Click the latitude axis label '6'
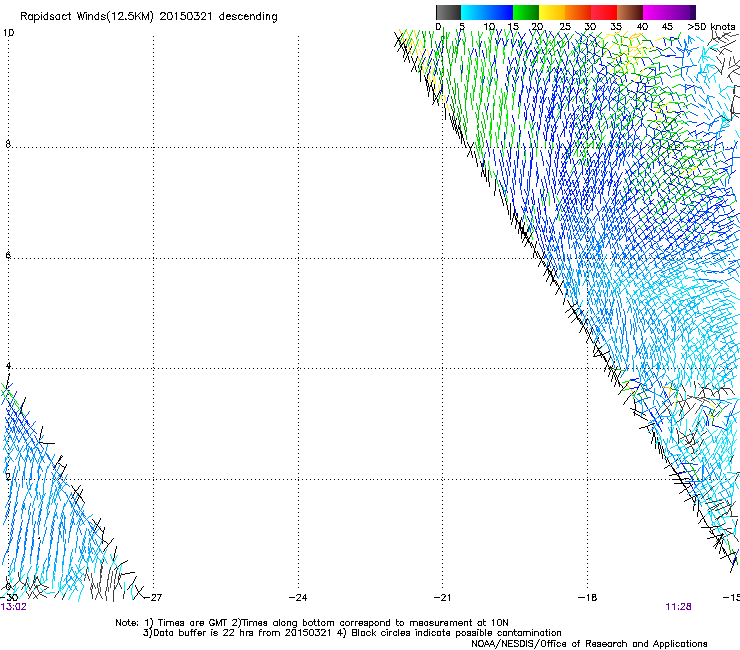This screenshot has height=650, width=740. tap(8, 255)
